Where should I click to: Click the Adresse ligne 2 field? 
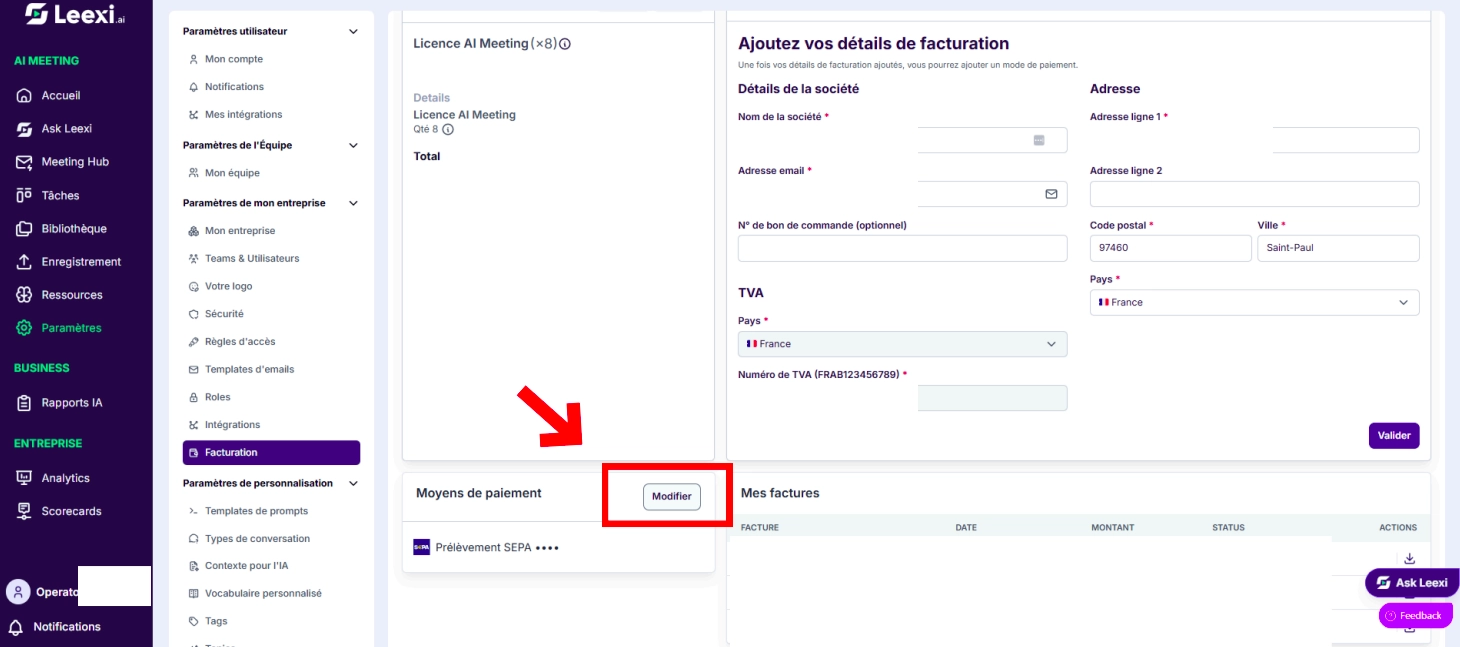pyautogui.click(x=1255, y=194)
